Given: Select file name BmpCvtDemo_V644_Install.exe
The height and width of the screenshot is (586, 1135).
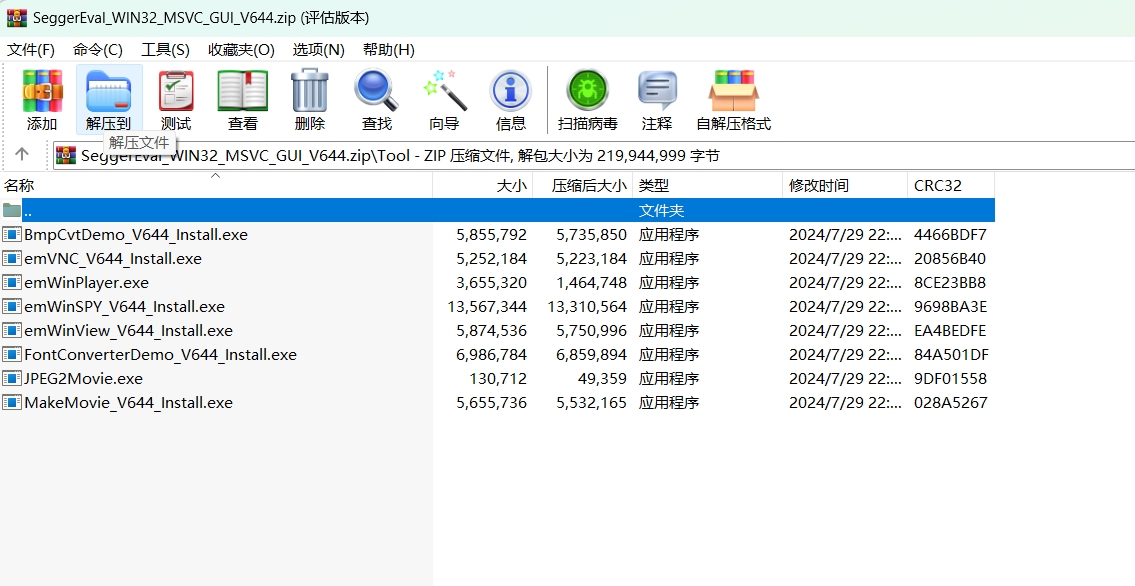Looking at the screenshot, I should click(136, 234).
